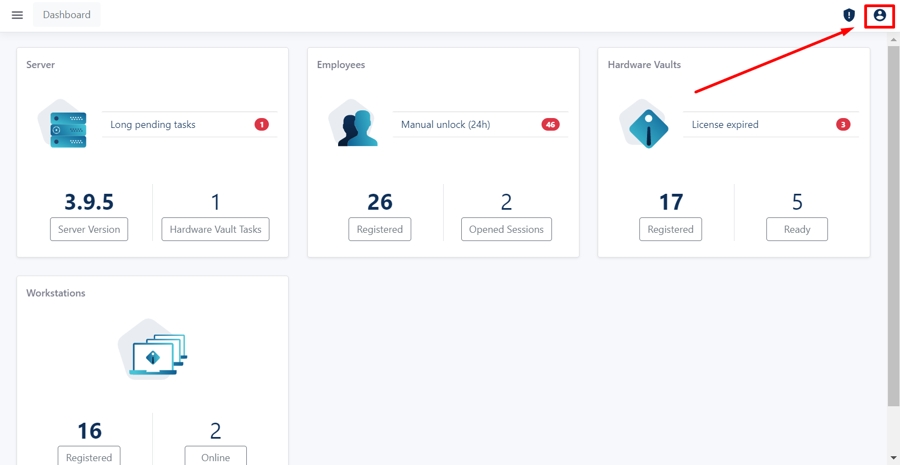Open Hardware Vault Tasks
Screen dimensions: 900x465
click(215, 229)
